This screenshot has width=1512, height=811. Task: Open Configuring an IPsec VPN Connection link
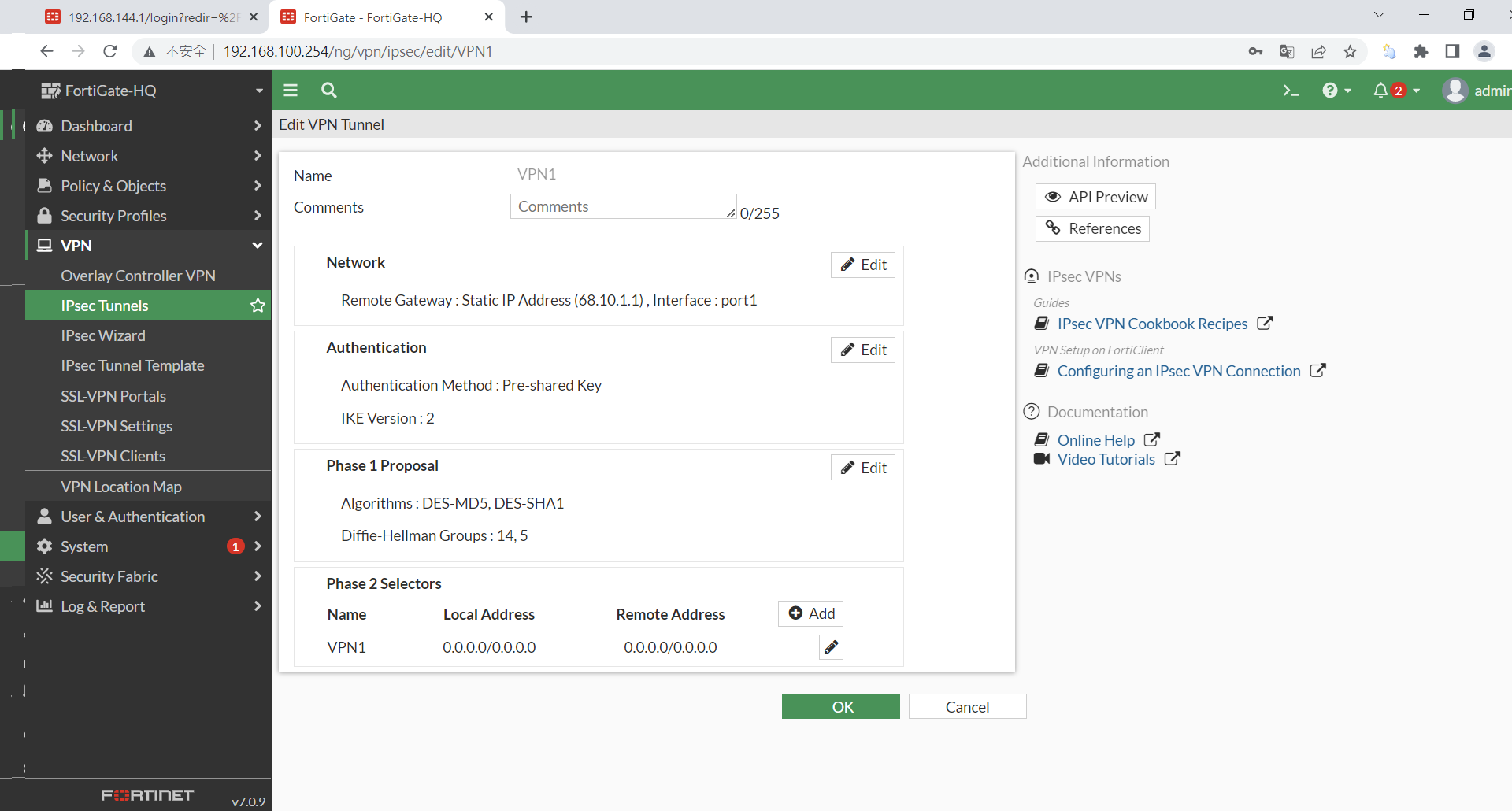click(x=1179, y=371)
